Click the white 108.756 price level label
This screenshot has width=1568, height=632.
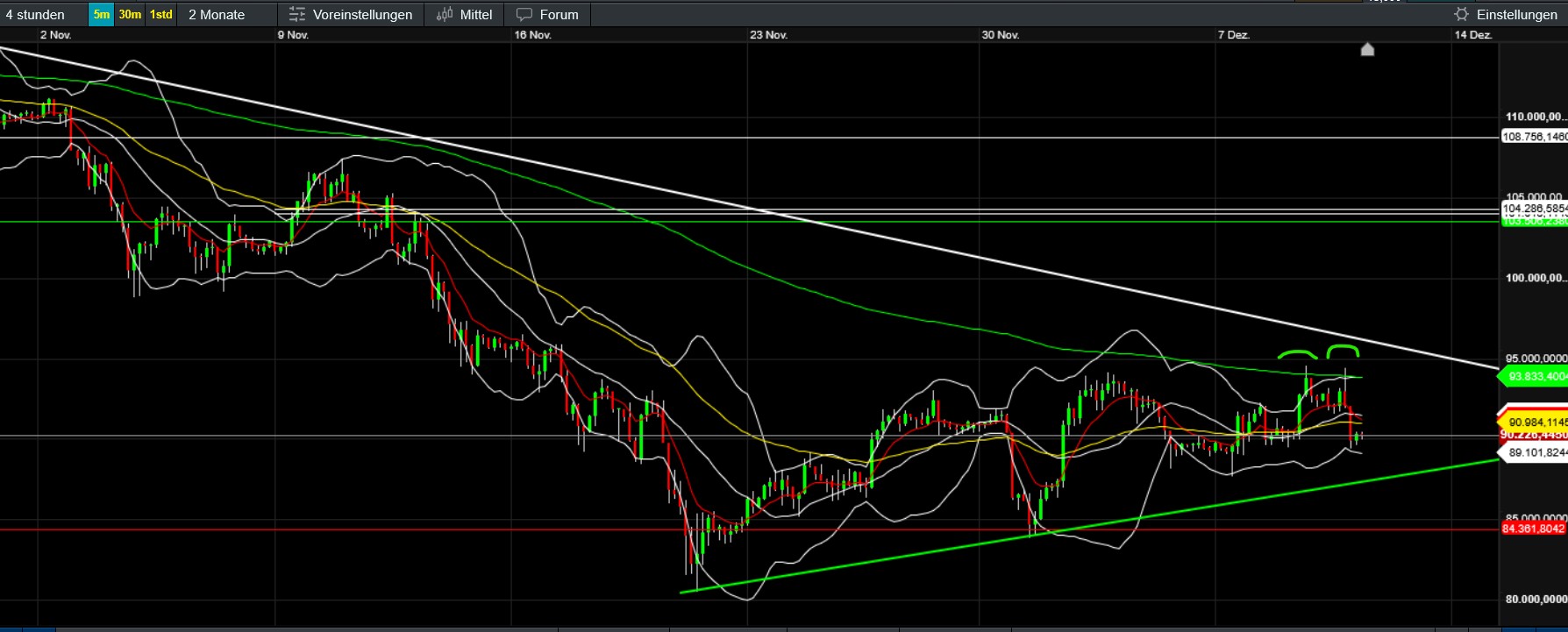tap(1534, 137)
